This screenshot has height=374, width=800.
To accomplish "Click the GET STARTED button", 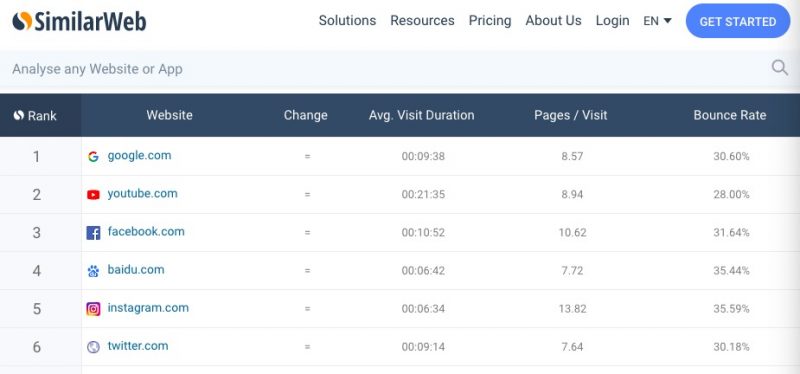I will (738, 21).
